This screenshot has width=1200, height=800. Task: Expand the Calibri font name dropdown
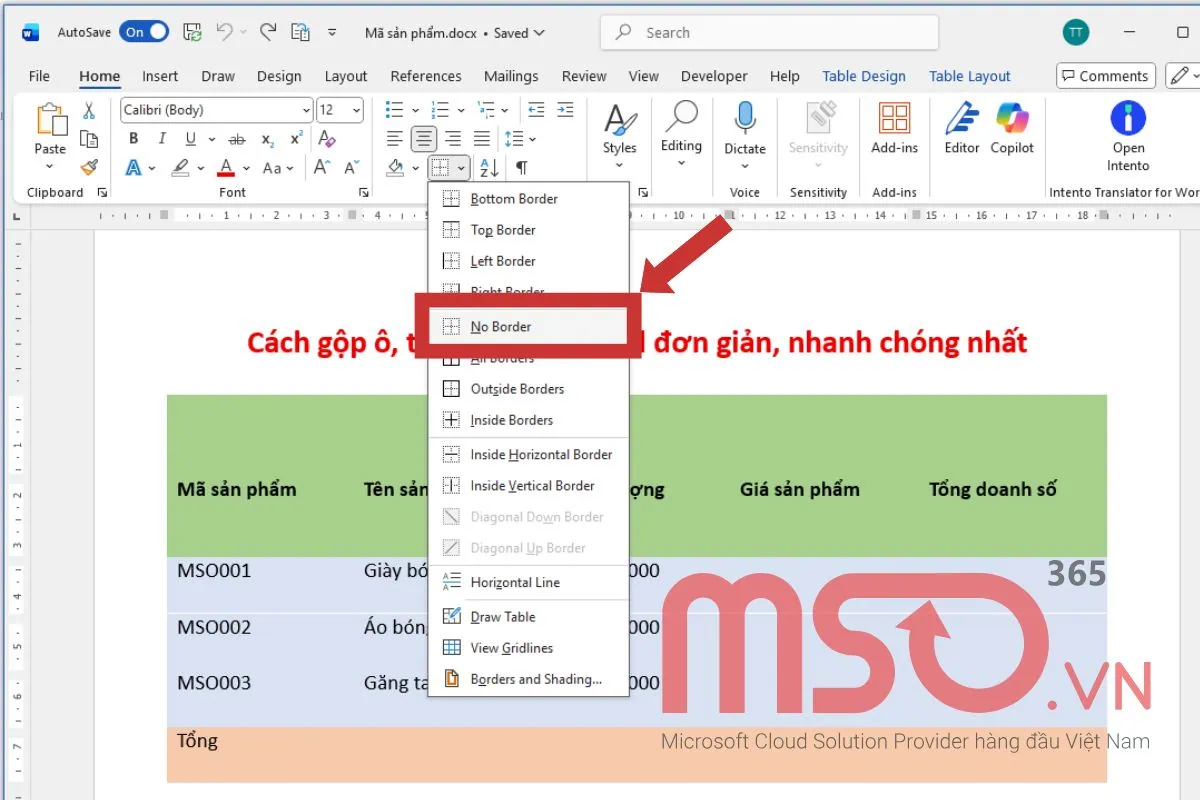point(307,110)
